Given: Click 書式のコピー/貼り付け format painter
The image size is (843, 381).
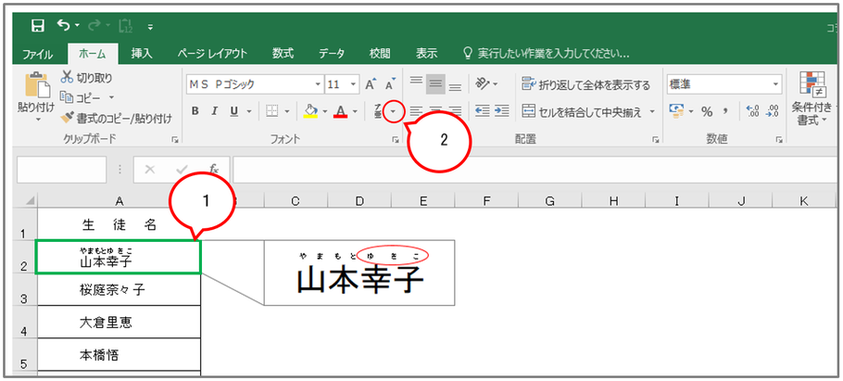Looking at the screenshot, I should pyautogui.click(x=116, y=118).
